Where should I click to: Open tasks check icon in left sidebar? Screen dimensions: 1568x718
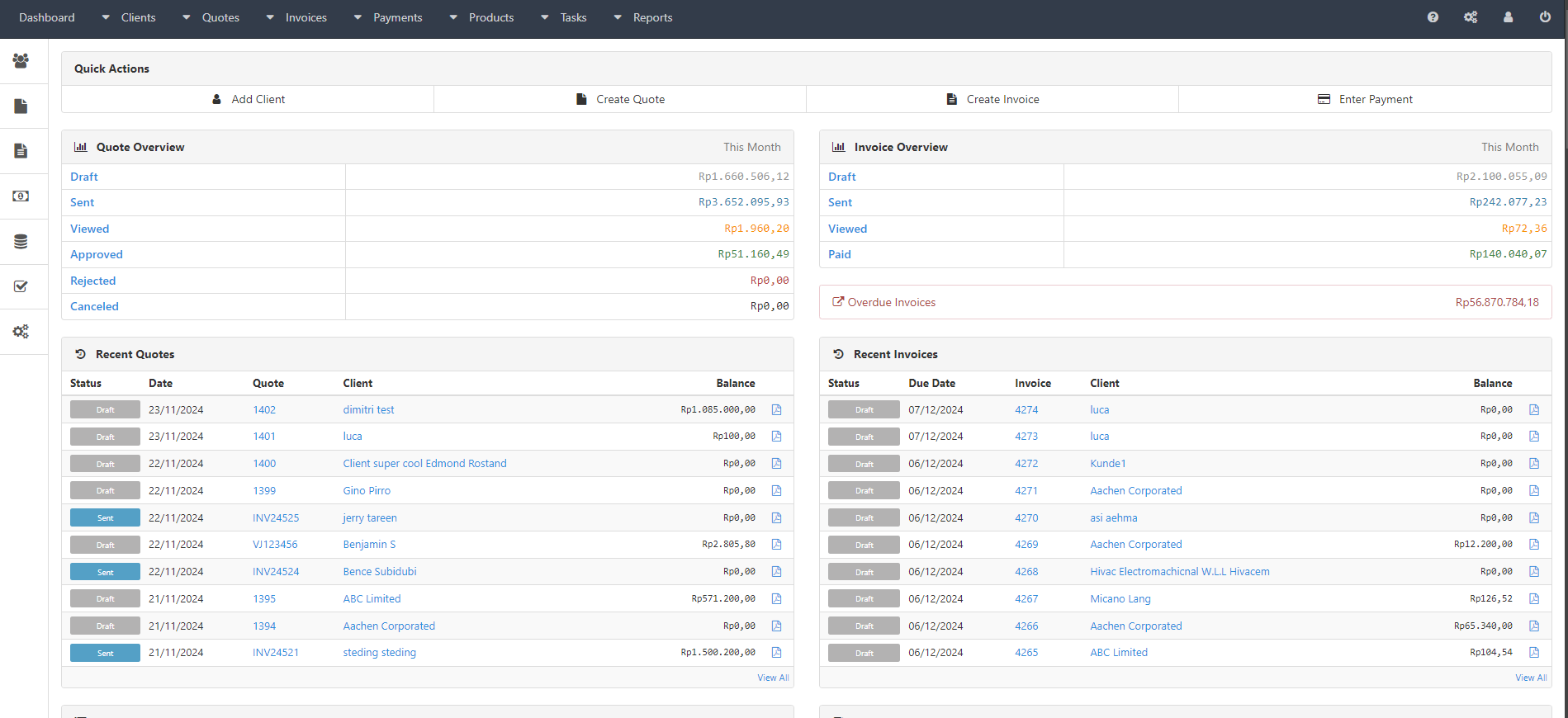21,286
